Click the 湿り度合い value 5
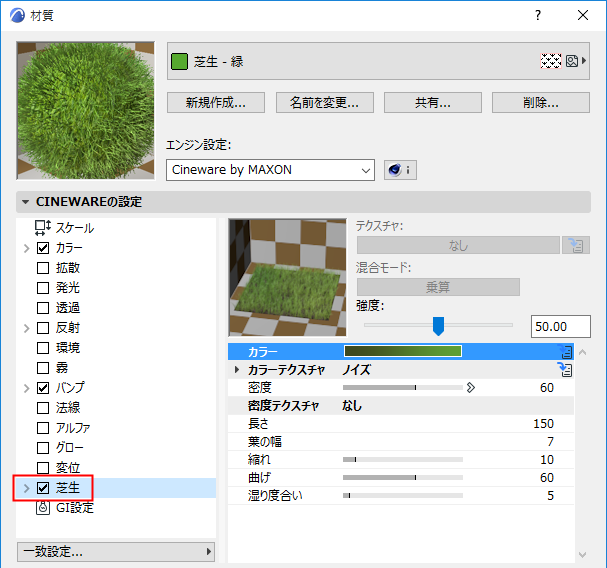The image size is (607, 568). coord(550,496)
